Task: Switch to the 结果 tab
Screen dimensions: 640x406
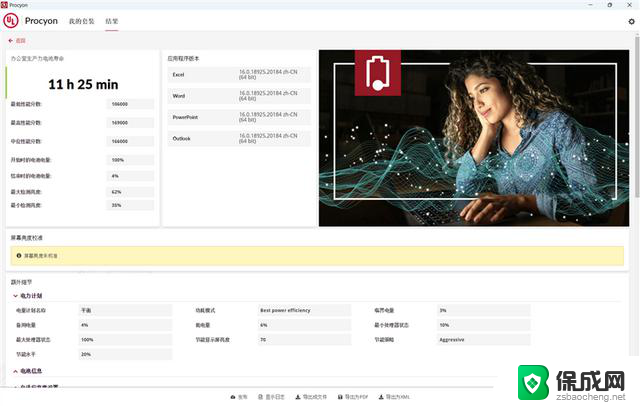Action: point(111,21)
